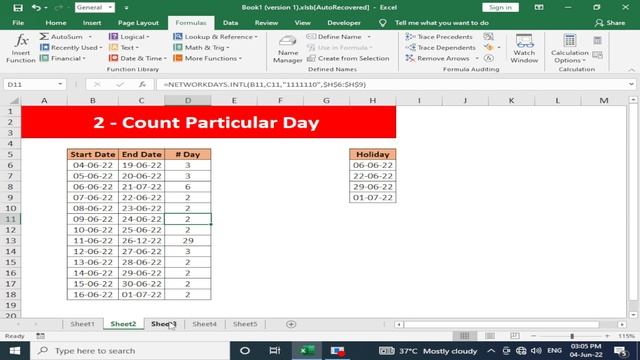Click the Calculate Now icon
Screen dimensions: 640x360
coord(598,40)
